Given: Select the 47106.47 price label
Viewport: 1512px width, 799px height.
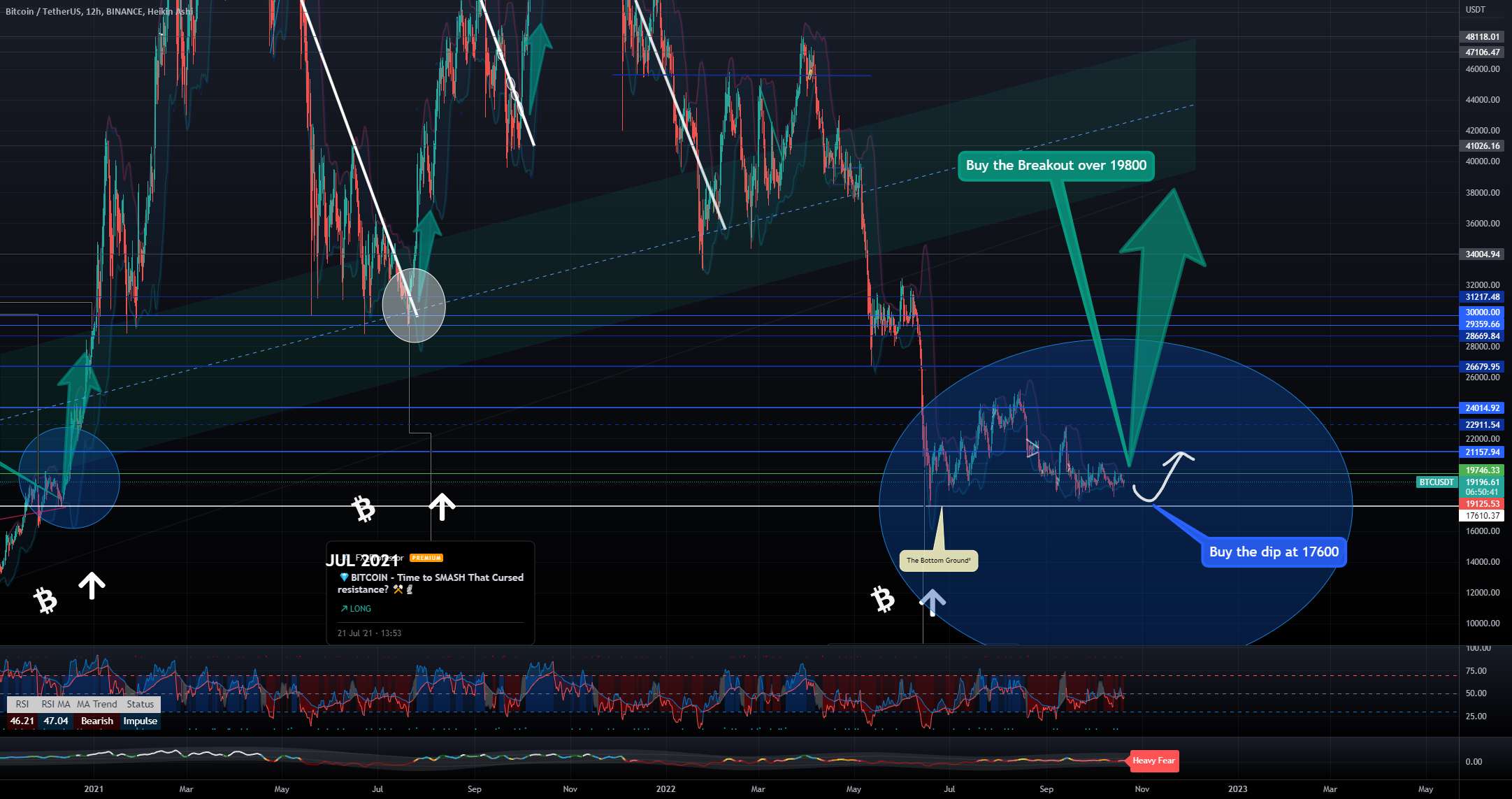Looking at the screenshot, I should [x=1482, y=52].
